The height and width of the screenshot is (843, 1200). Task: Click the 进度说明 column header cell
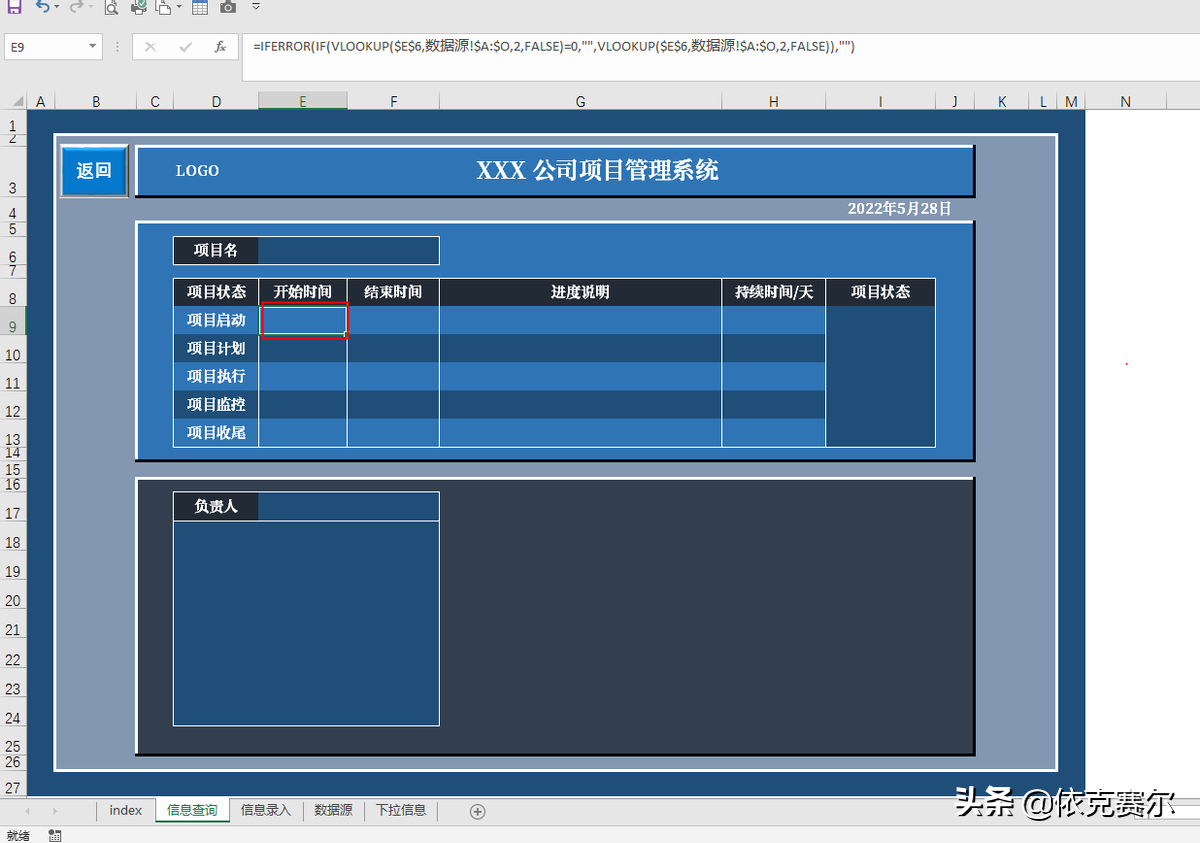click(x=580, y=292)
